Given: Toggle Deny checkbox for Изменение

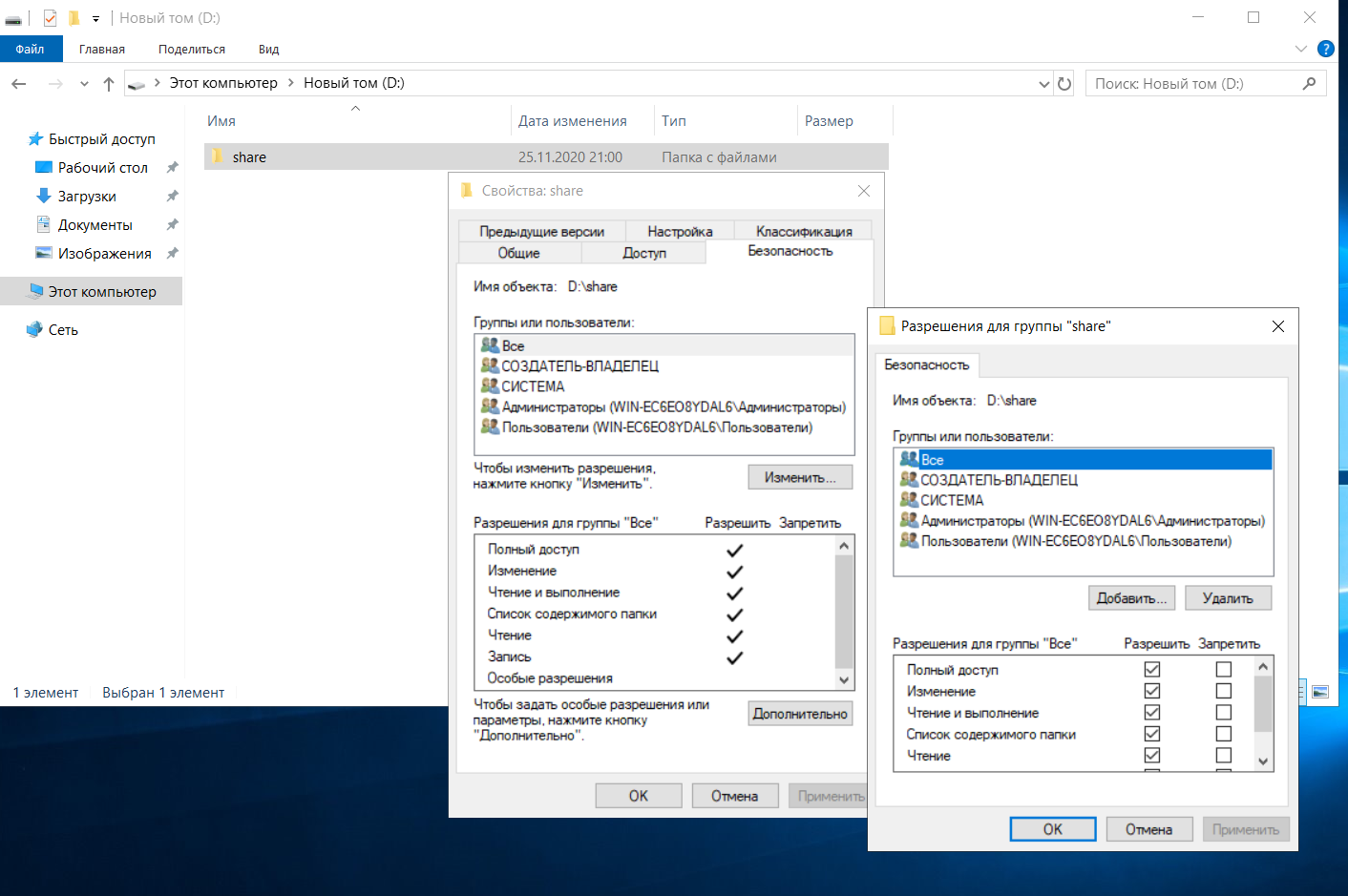Looking at the screenshot, I should point(1224,691).
